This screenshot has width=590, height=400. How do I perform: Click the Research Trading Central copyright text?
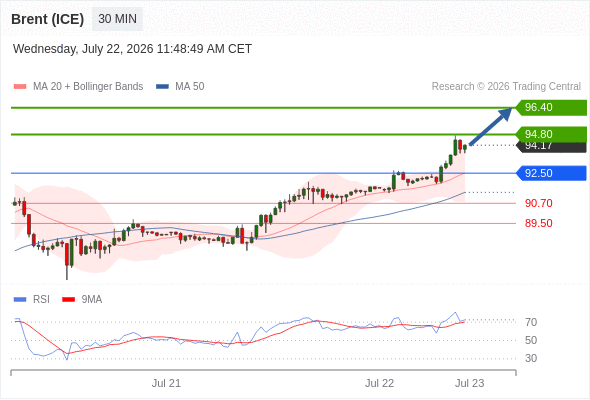(506, 87)
